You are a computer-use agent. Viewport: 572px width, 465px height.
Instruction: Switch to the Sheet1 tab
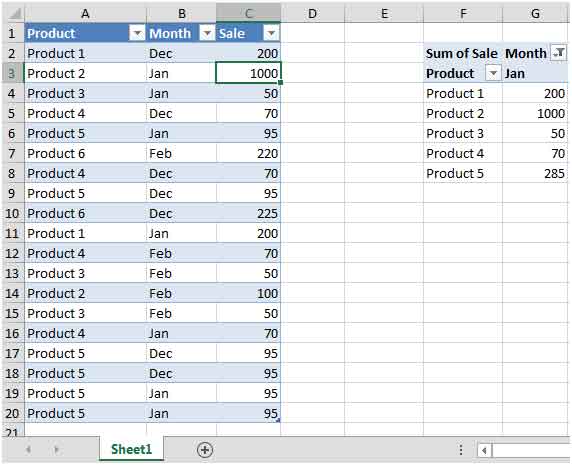pos(131,449)
